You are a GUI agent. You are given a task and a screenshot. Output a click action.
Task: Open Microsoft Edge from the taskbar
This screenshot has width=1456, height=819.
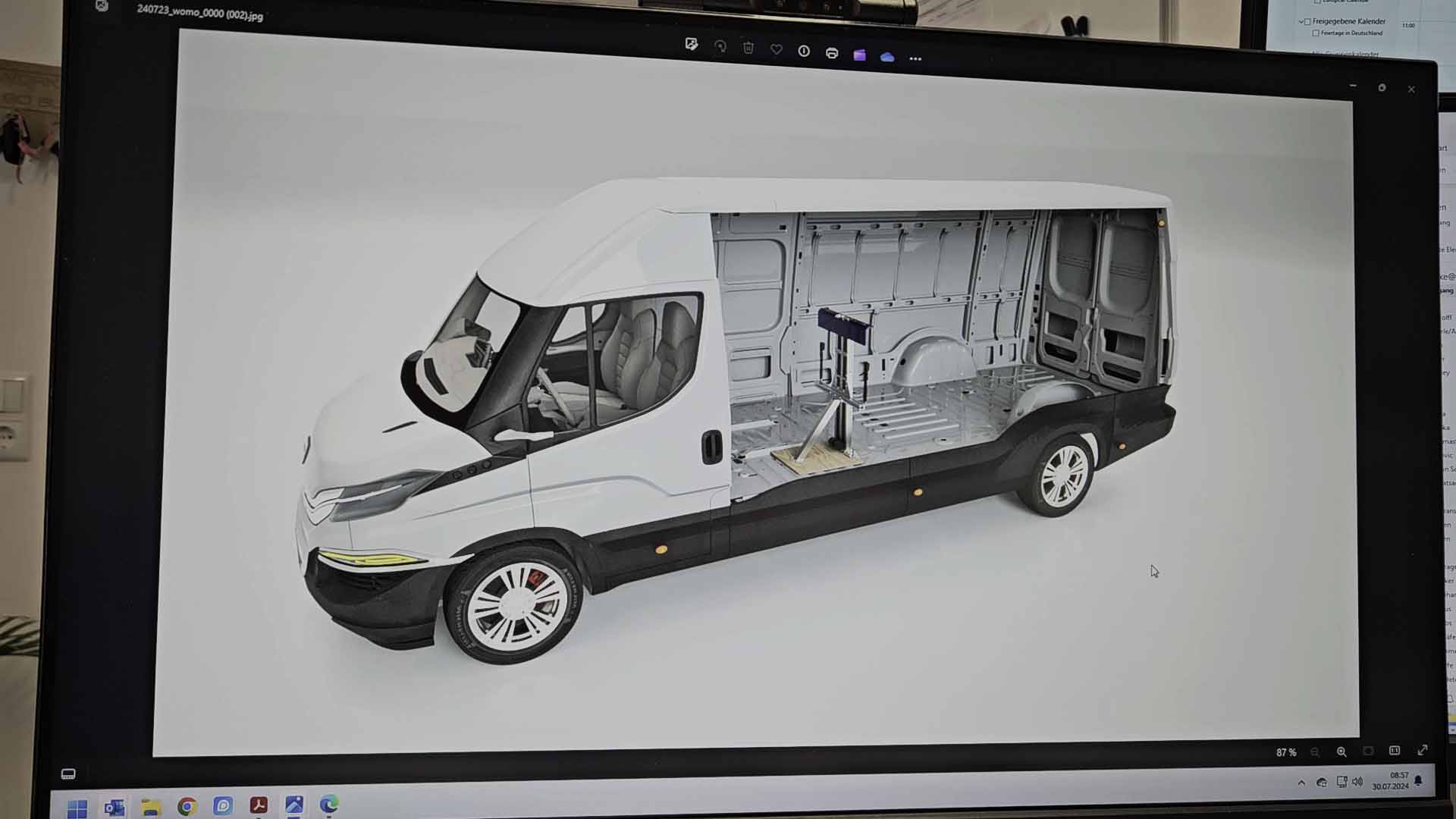[329, 804]
